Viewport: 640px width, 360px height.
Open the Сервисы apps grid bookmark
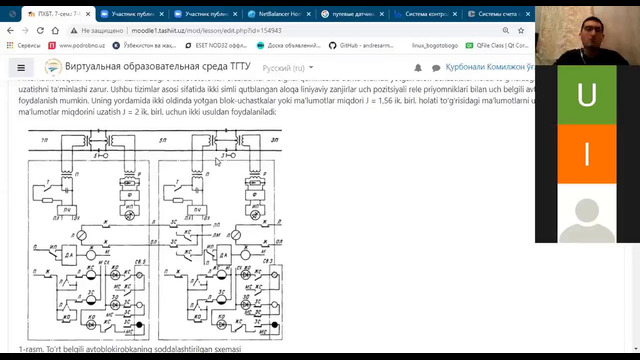pos(23,45)
